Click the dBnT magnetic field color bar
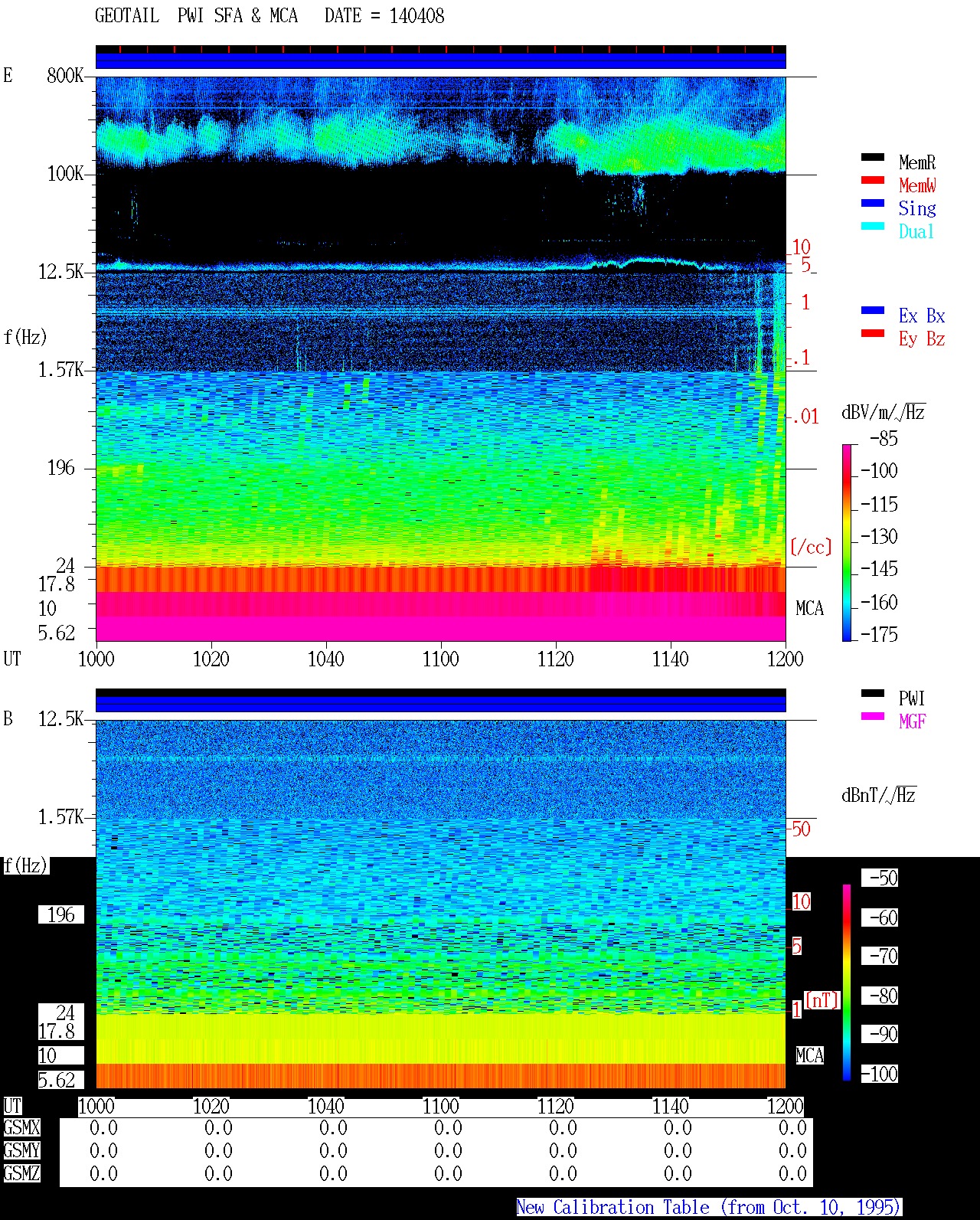Screen dimensions: 980x1220 pos(847,983)
